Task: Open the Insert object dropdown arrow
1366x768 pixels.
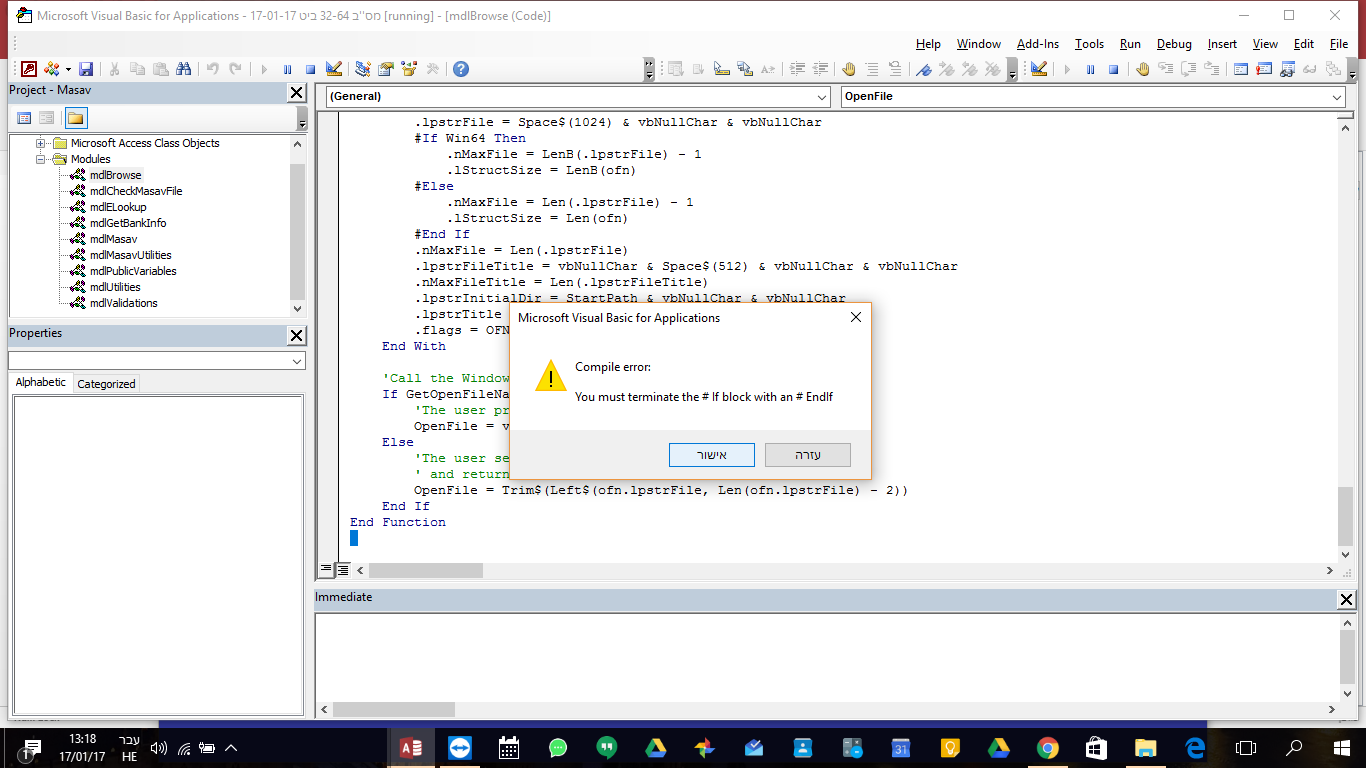Action: 68,69
